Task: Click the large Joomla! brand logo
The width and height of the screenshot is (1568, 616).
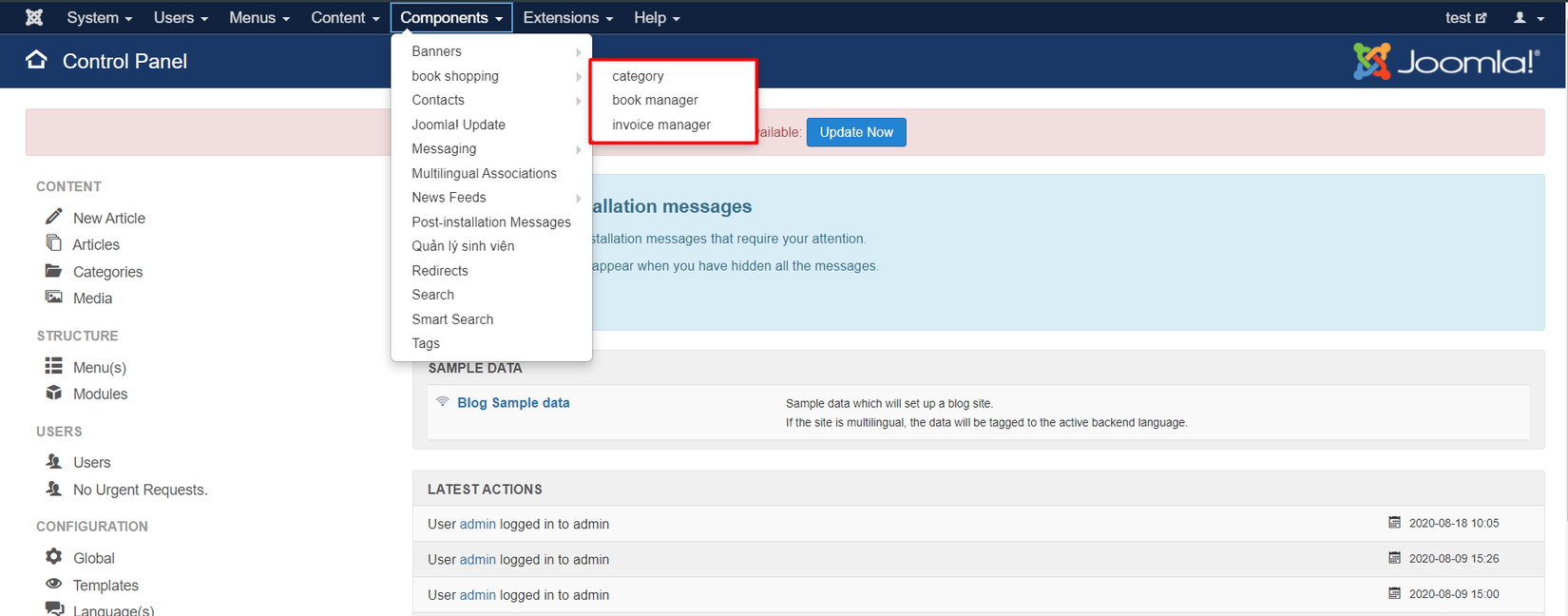Action: [1445, 61]
